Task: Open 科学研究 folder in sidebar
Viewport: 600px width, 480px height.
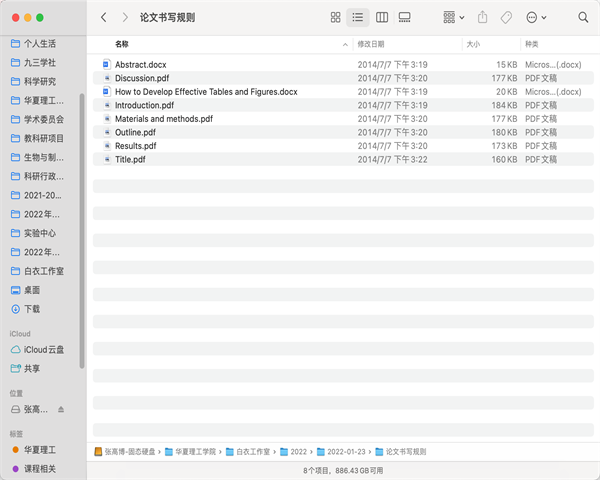Action: click(40, 81)
